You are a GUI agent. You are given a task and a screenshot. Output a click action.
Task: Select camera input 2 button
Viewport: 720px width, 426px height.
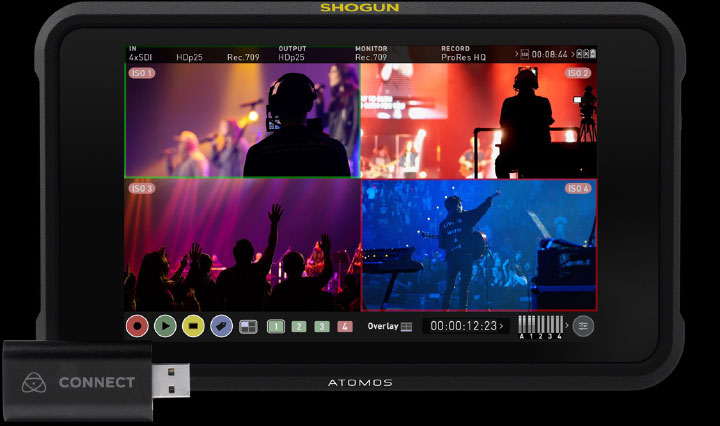point(299,326)
